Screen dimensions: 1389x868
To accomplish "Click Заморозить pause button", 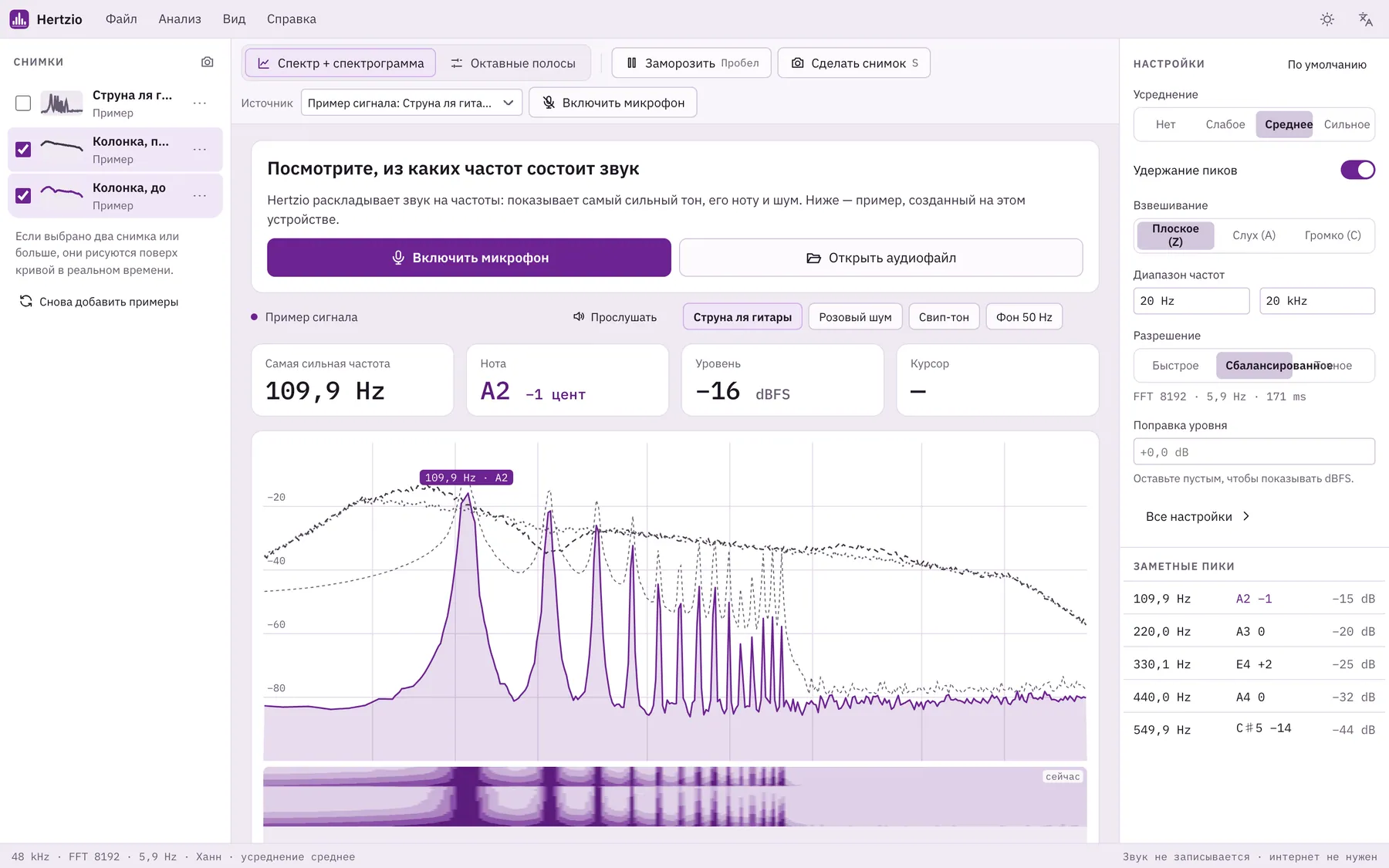I will 692,63.
